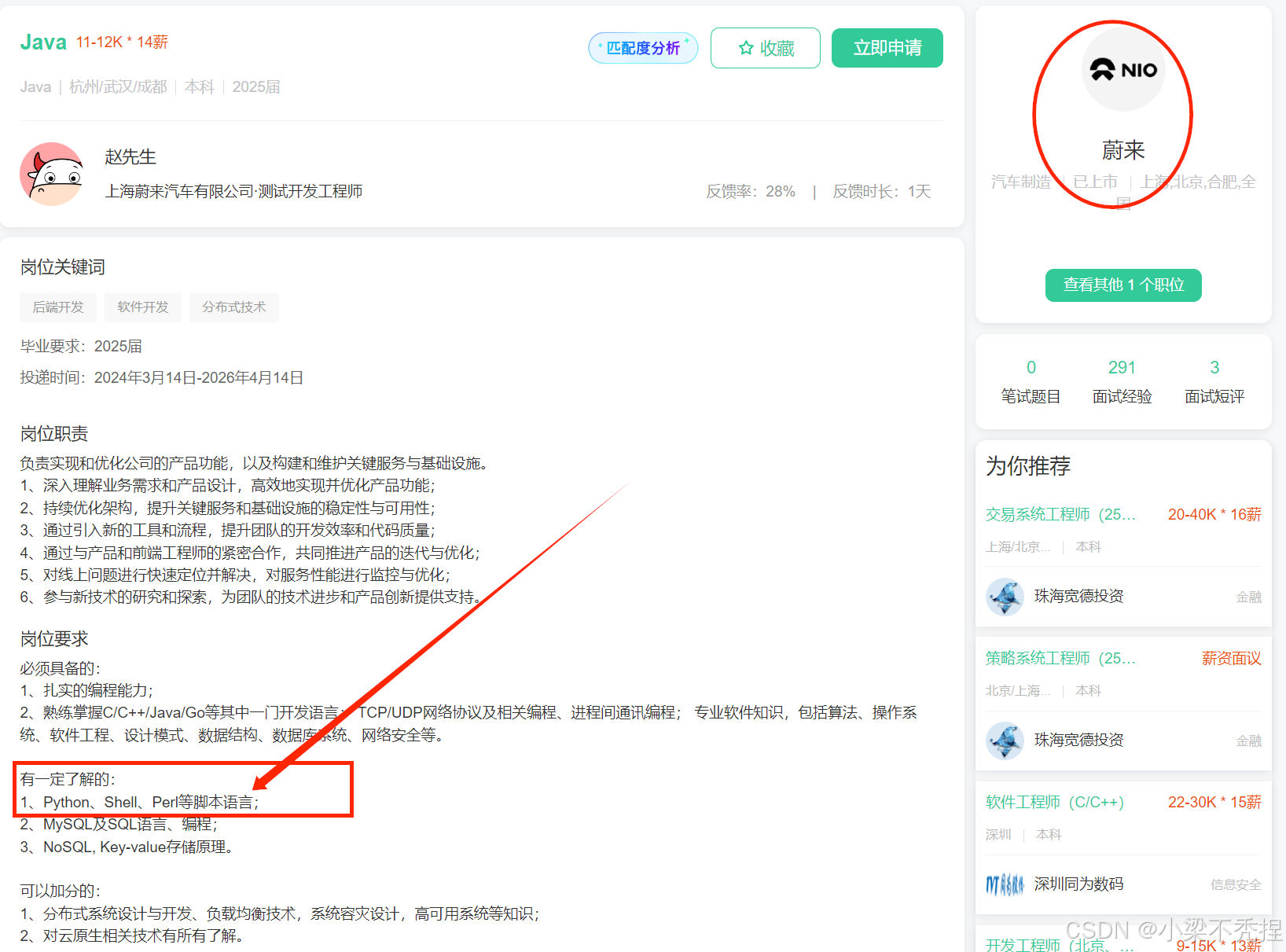Click the Java job title
The height and width of the screenshot is (952, 1286).
[43, 42]
